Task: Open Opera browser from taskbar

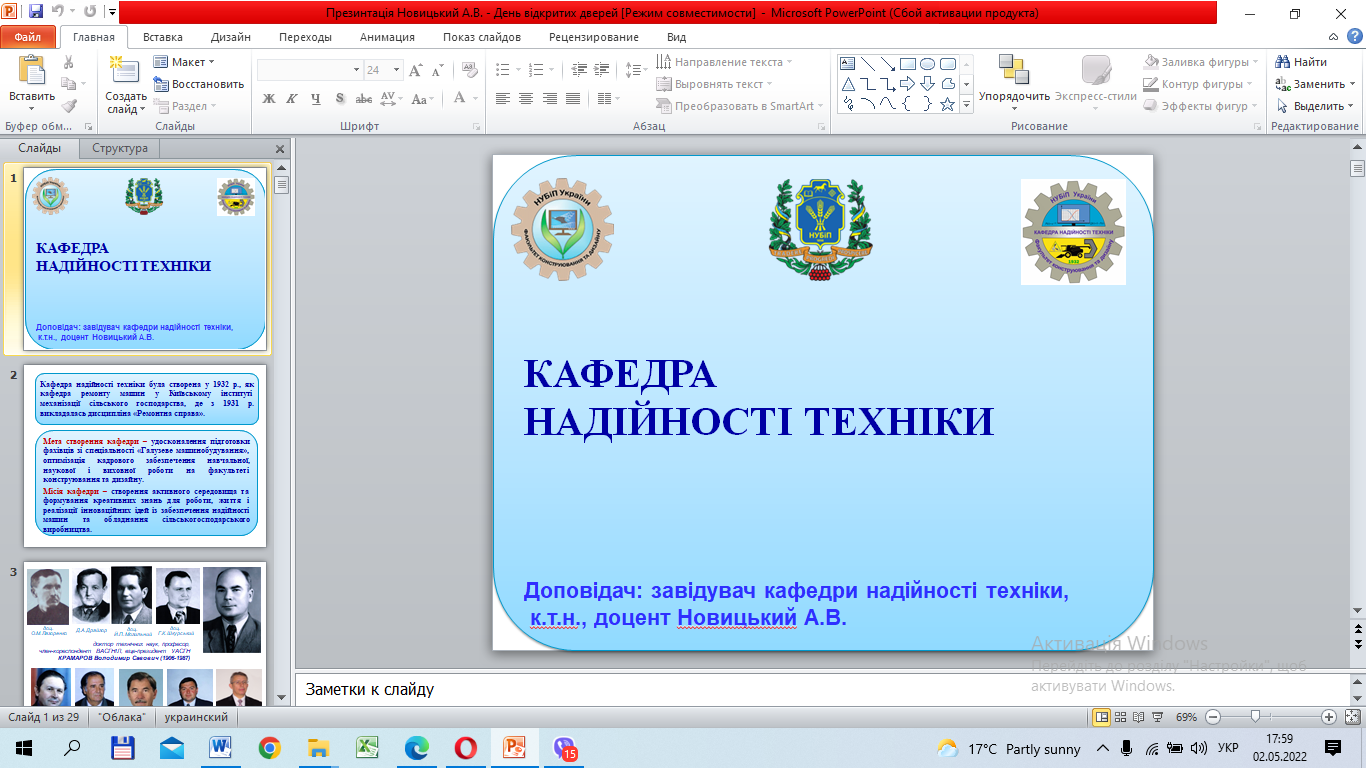Action: (466, 747)
